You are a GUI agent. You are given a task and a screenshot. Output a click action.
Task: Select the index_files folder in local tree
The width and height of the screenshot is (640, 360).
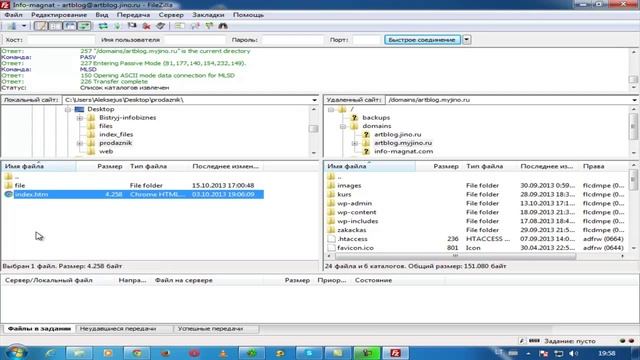tap(116, 135)
